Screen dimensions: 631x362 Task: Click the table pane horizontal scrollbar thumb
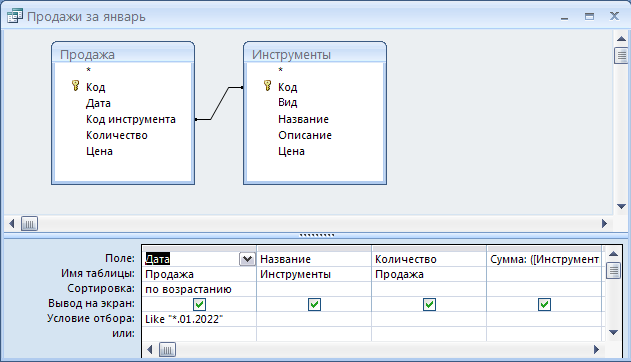pyautogui.click(x=29, y=224)
